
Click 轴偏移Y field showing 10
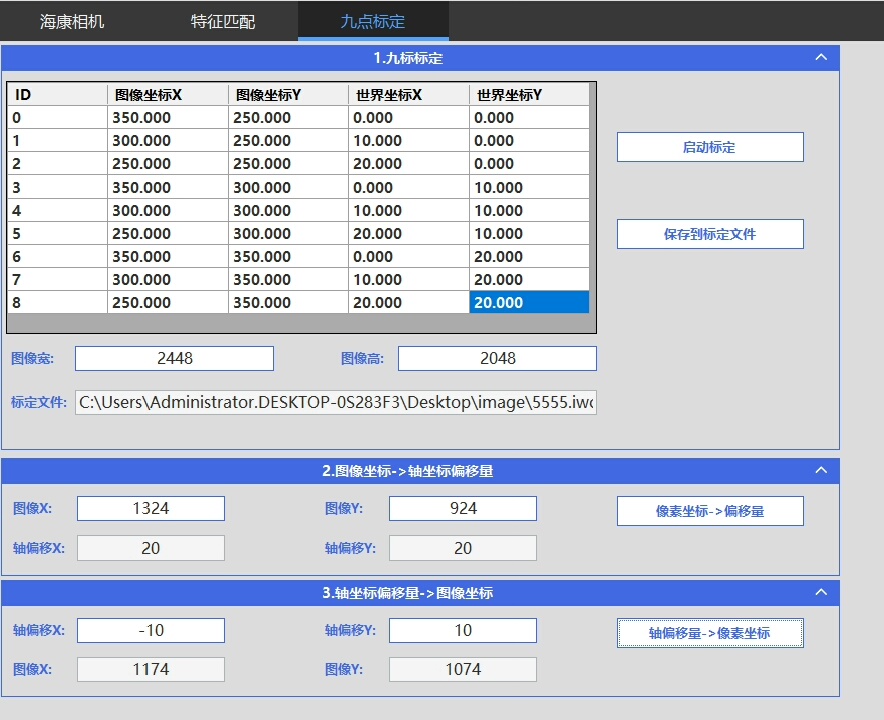(x=462, y=630)
